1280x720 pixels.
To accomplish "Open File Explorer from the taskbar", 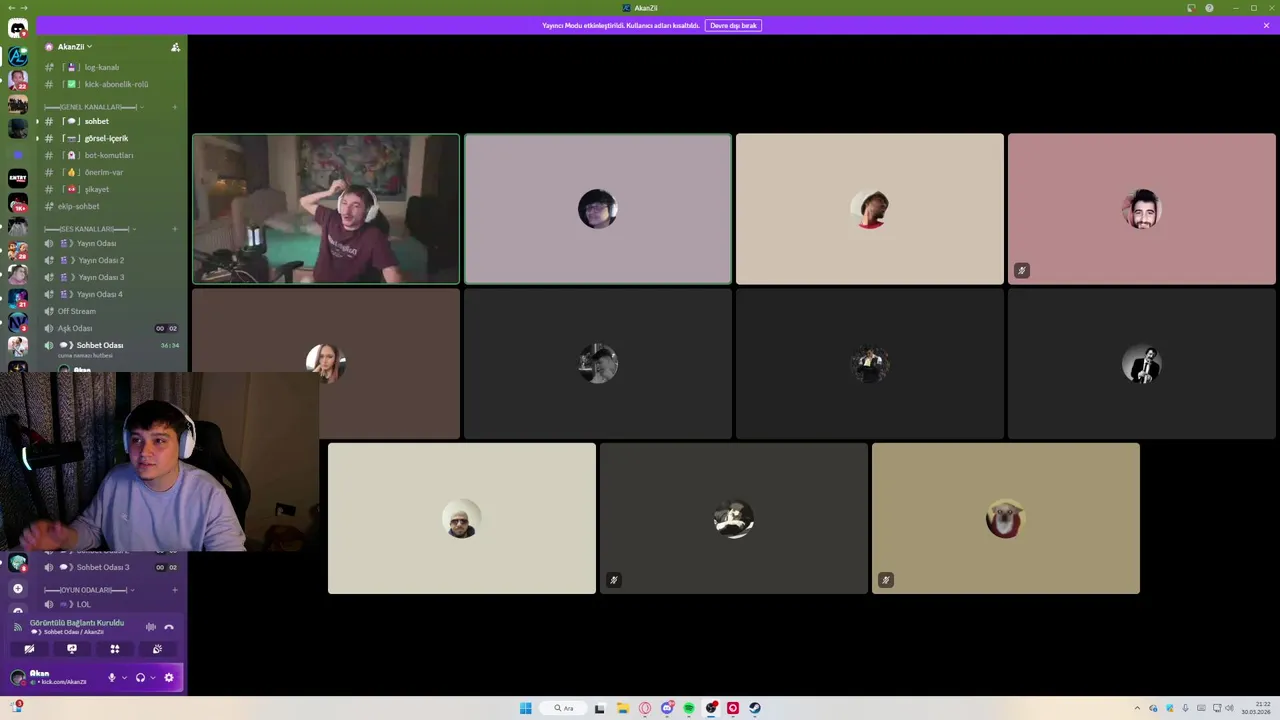I will (622, 708).
